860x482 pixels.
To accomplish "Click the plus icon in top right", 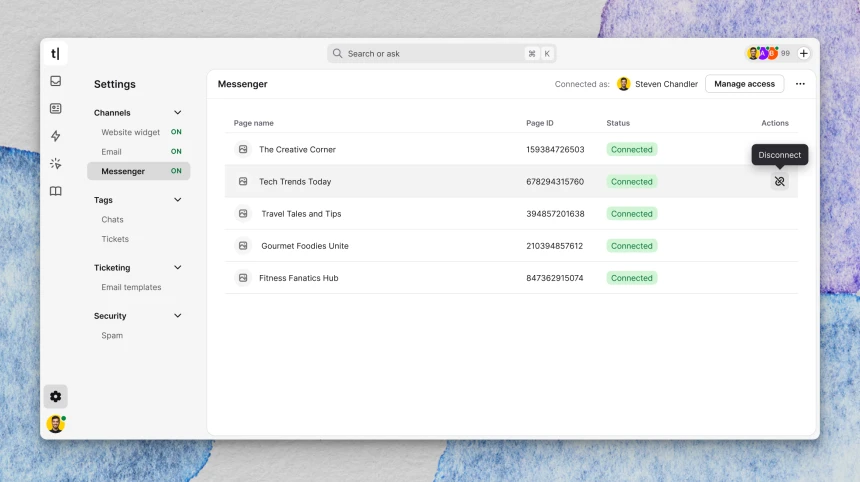I will point(804,53).
